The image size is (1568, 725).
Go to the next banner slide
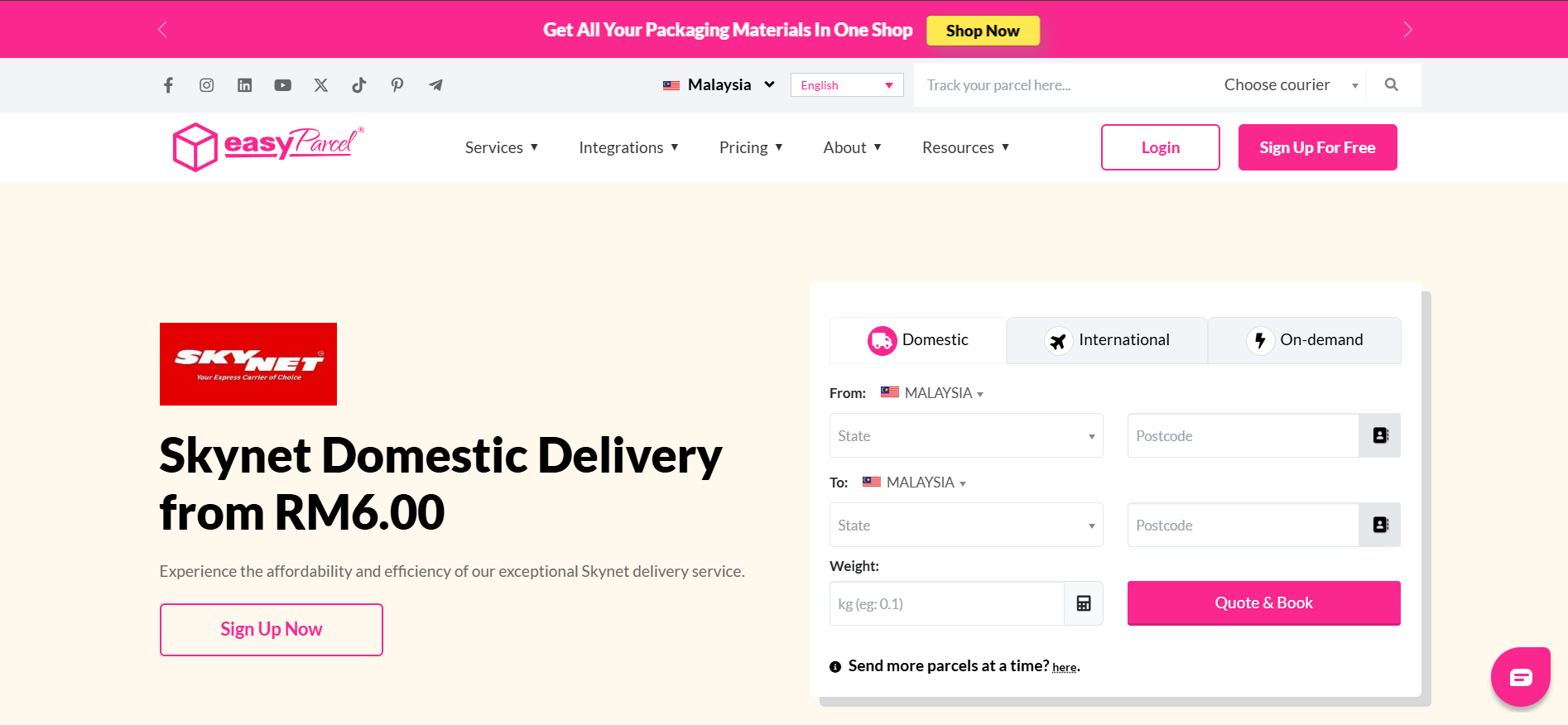[1407, 30]
